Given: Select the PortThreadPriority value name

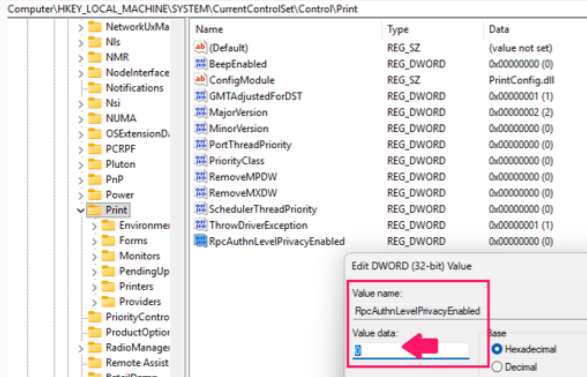Looking at the screenshot, I should click(x=250, y=145).
